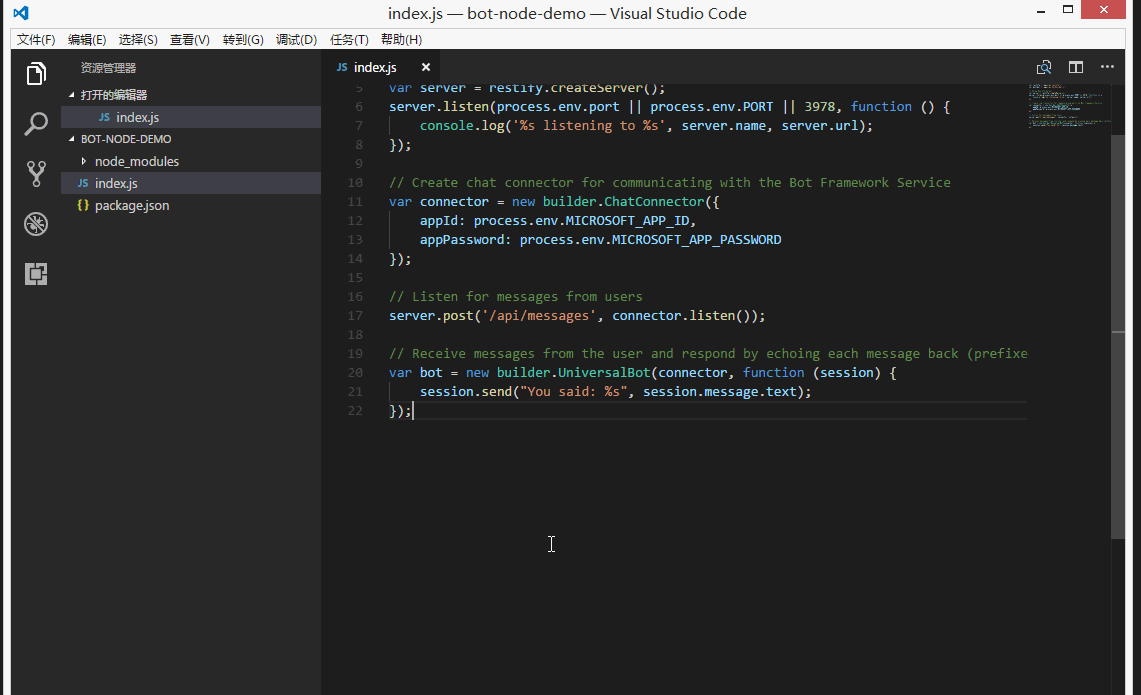Maximize the VS Code window
1141x695 pixels.
click(x=1068, y=9)
